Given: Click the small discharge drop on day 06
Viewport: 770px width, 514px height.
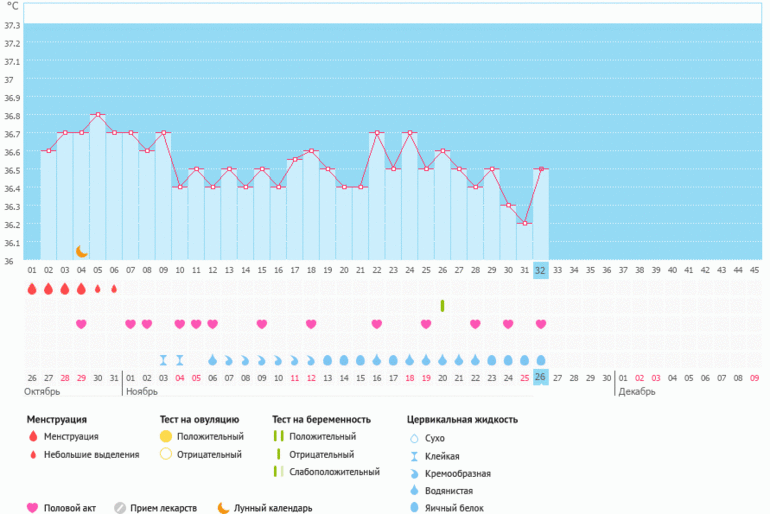Looking at the screenshot, I should tap(114, 289).
